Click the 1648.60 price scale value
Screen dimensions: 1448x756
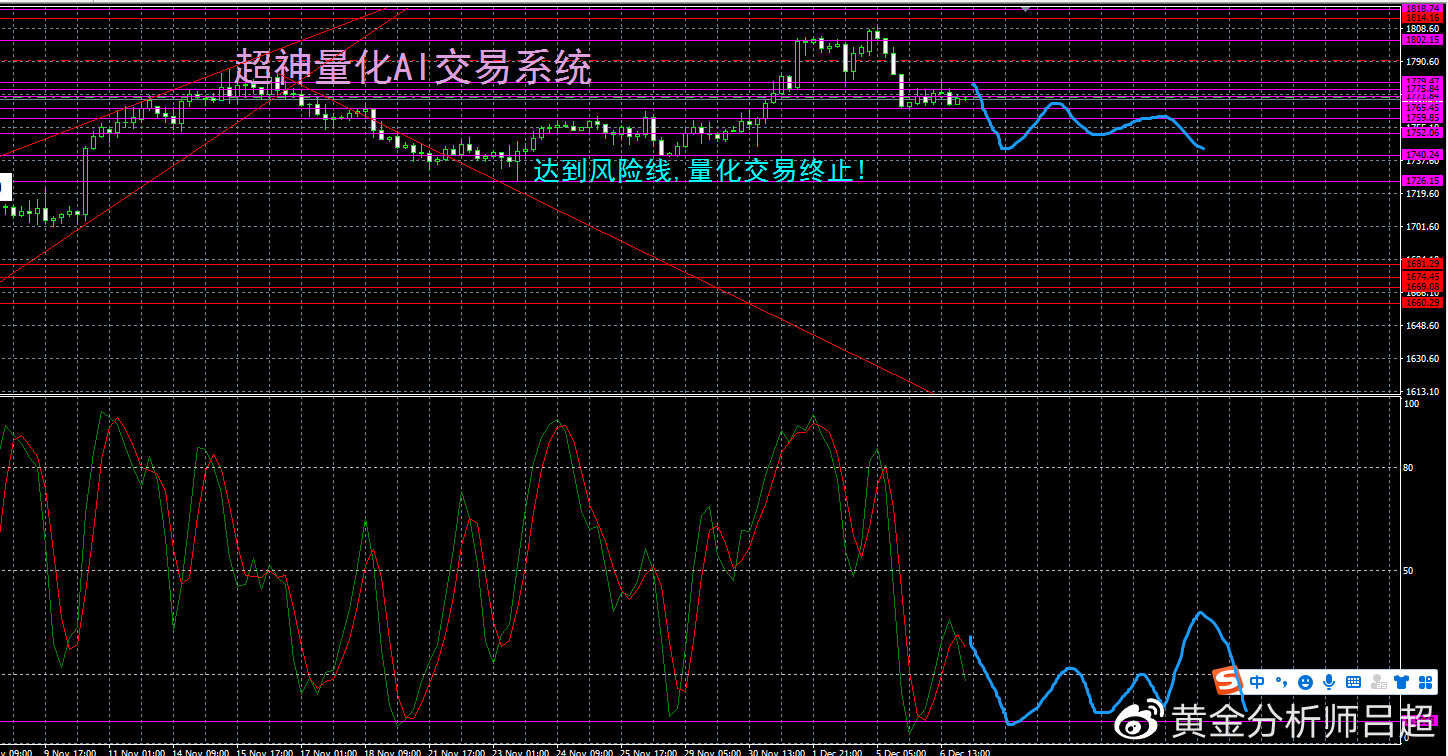pos(1422,325)
